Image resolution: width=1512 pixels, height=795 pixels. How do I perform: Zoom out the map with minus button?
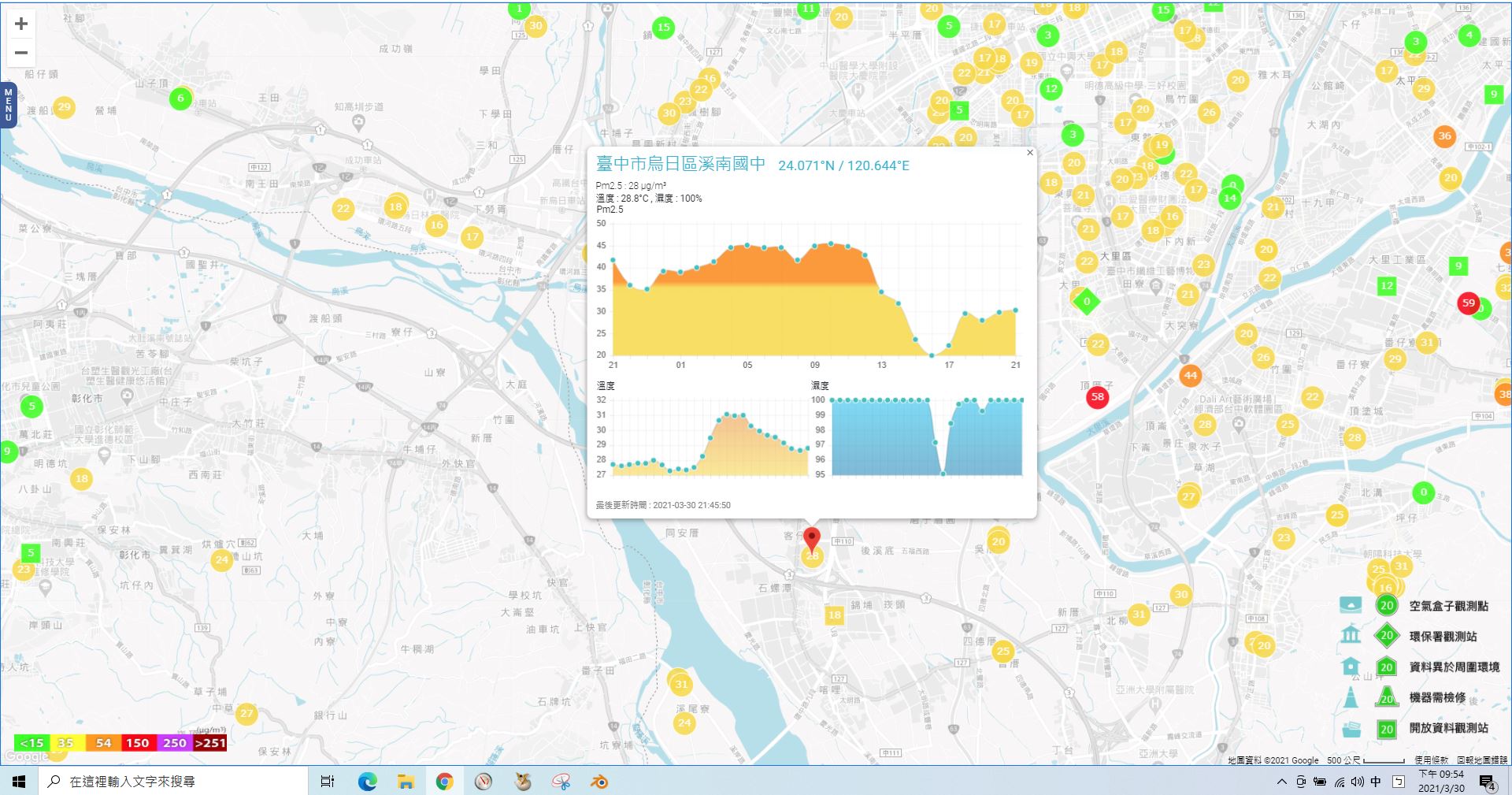click(21, 53)
